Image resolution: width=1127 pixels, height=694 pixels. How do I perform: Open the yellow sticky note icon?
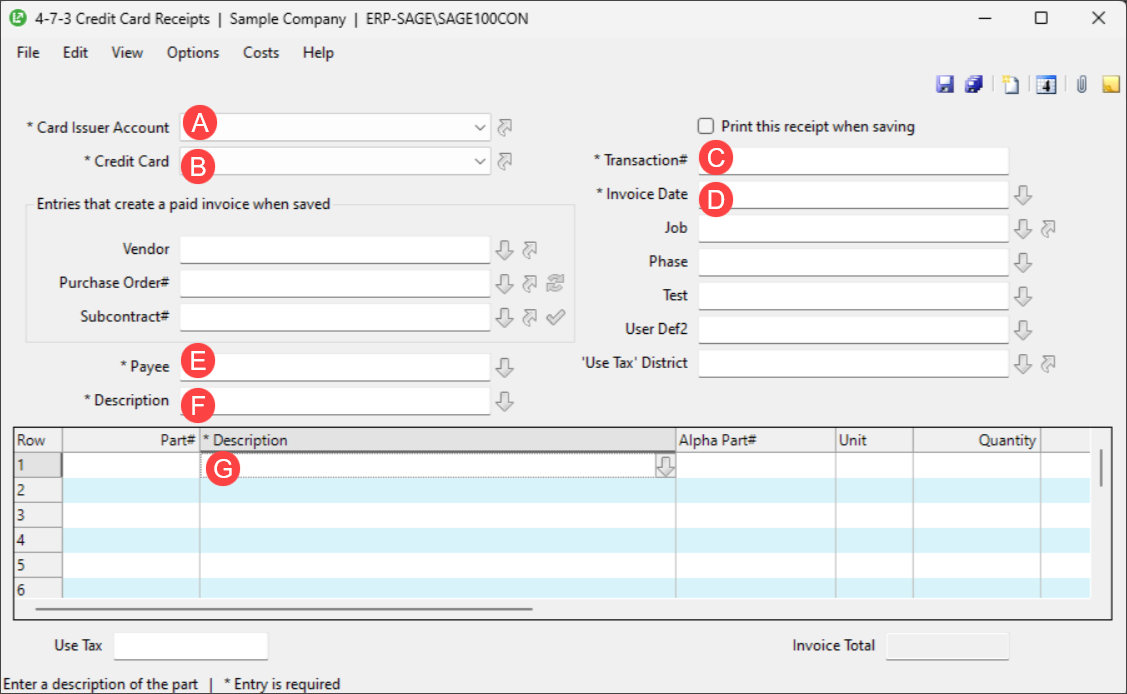1110,84
